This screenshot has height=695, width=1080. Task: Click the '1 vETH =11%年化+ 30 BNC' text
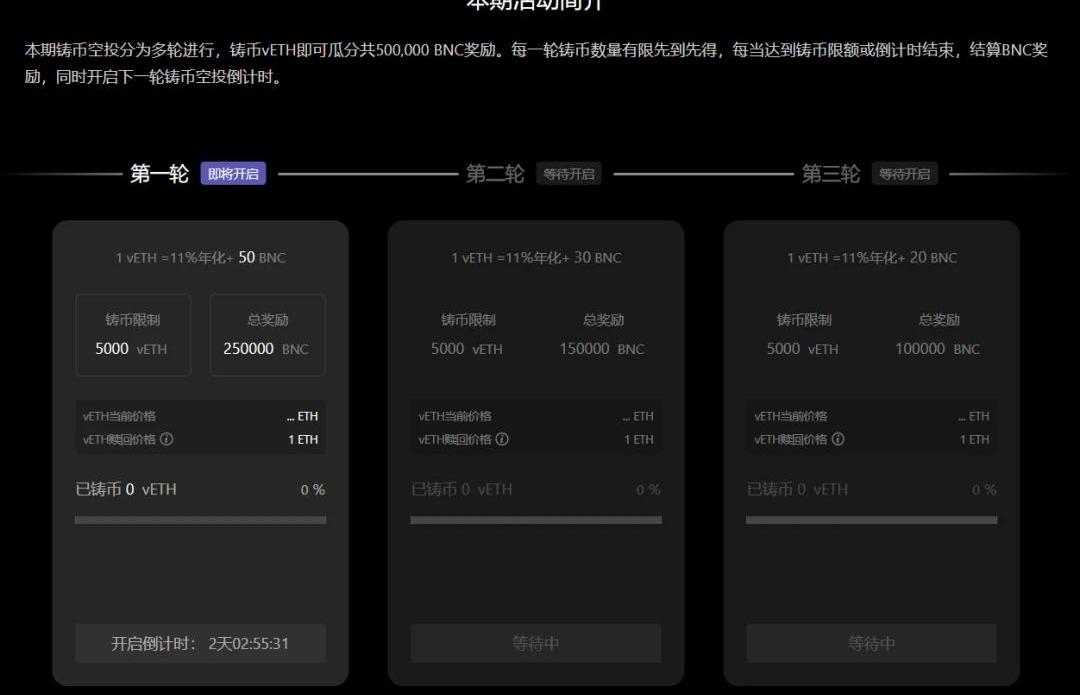coord(536,258)
